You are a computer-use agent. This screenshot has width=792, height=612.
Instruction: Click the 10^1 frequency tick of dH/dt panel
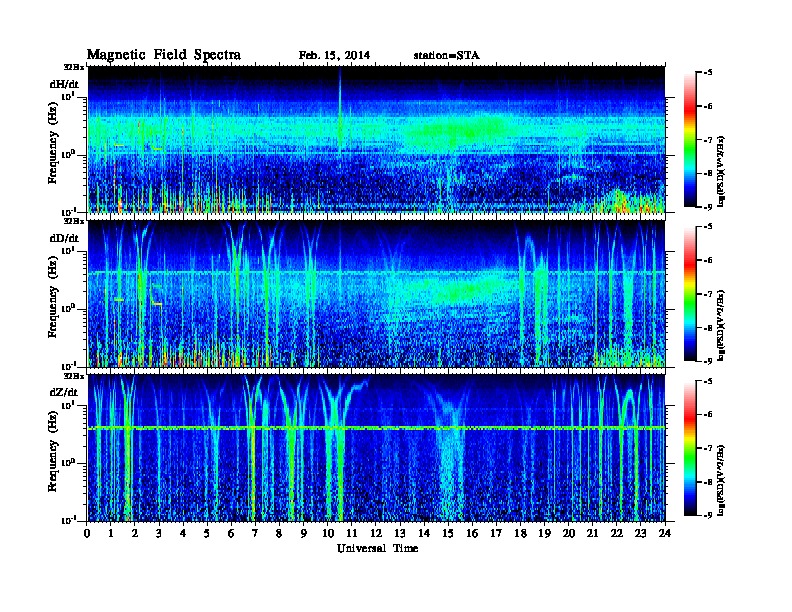(69, 96)
